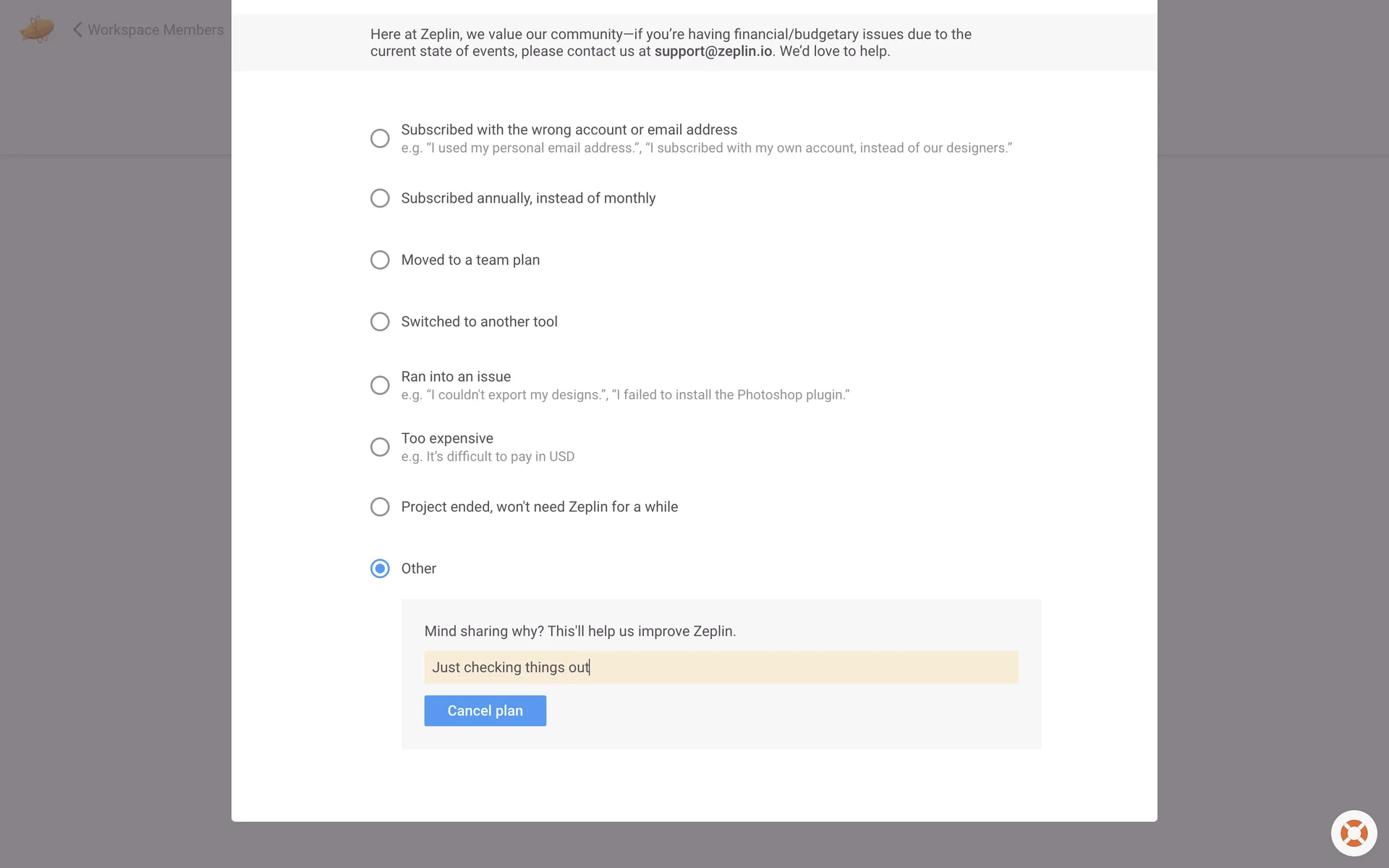Click the 'Ran into an issue' label
Viewport: 1389px width, 868px height.
[456, 377]
